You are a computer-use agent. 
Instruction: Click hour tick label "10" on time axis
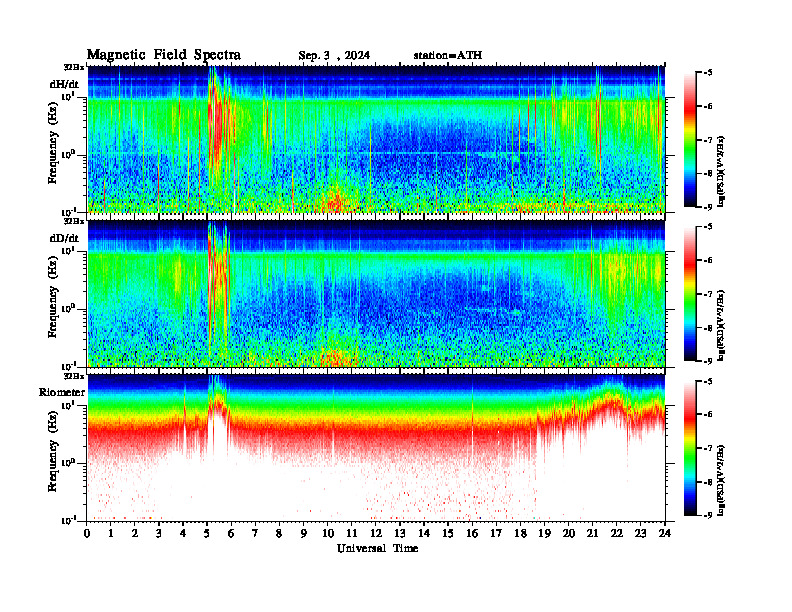click(328, 533)
